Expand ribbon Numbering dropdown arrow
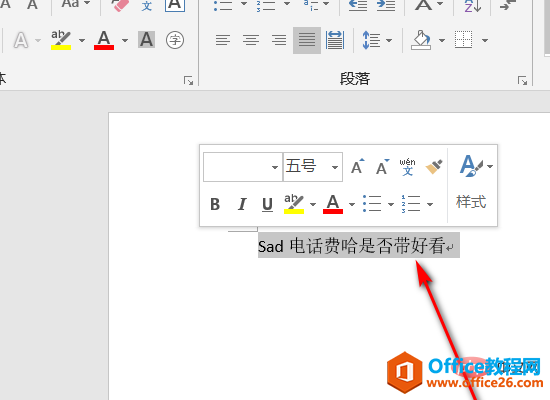Viewport: 550px width, 400px height. click(x=287, y=4)
